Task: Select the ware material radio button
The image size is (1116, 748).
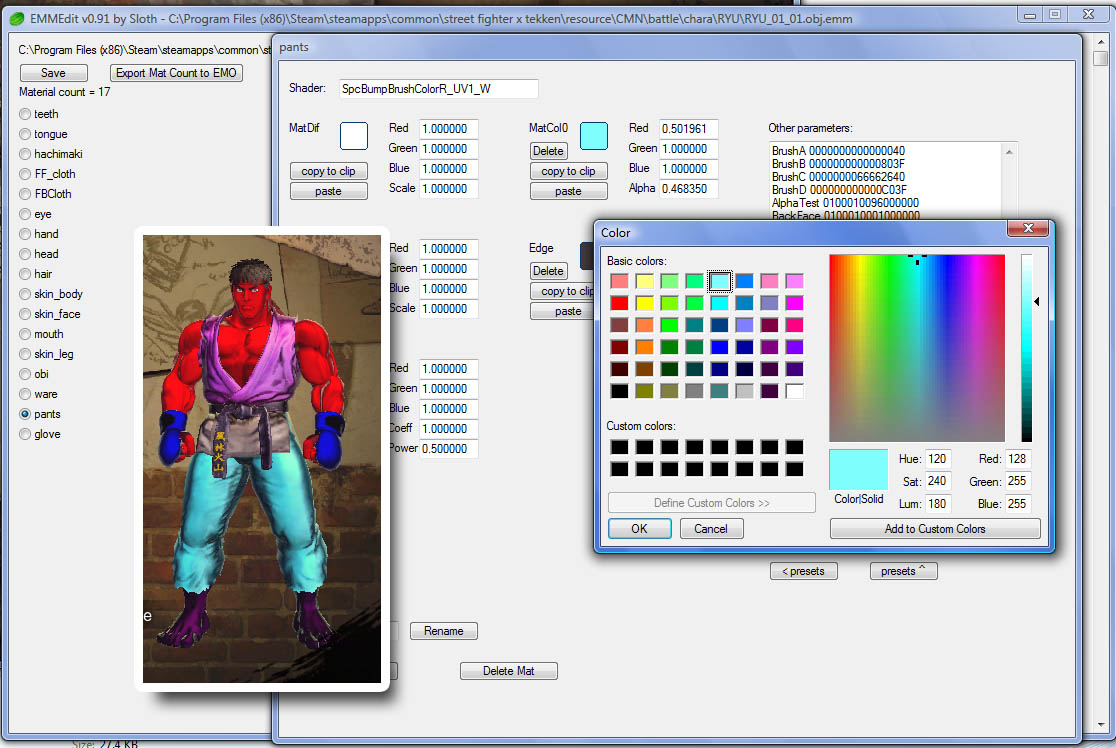Action: tap(26, 394)
